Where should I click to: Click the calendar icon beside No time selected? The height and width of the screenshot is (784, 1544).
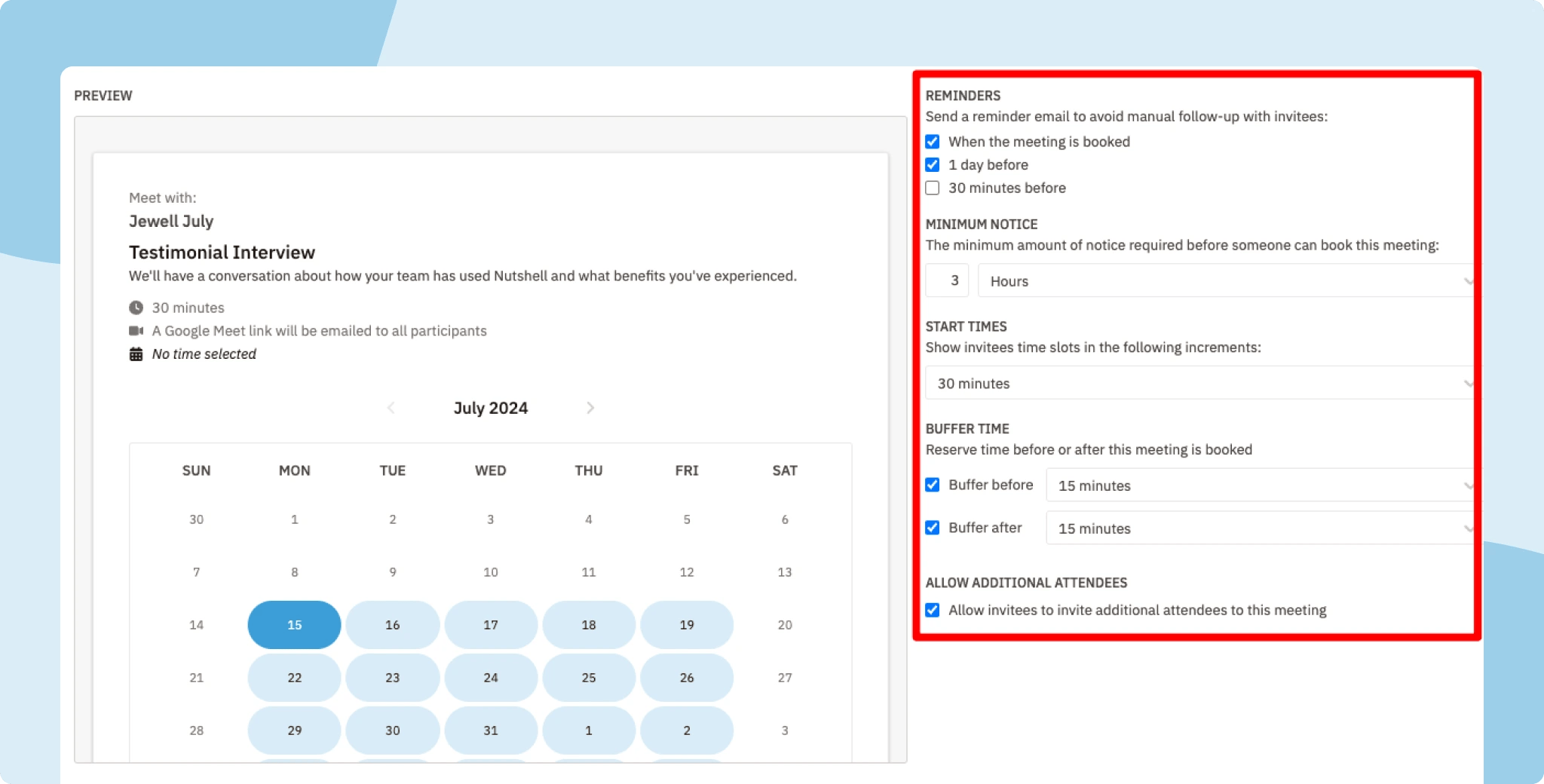tap(136, 354)
